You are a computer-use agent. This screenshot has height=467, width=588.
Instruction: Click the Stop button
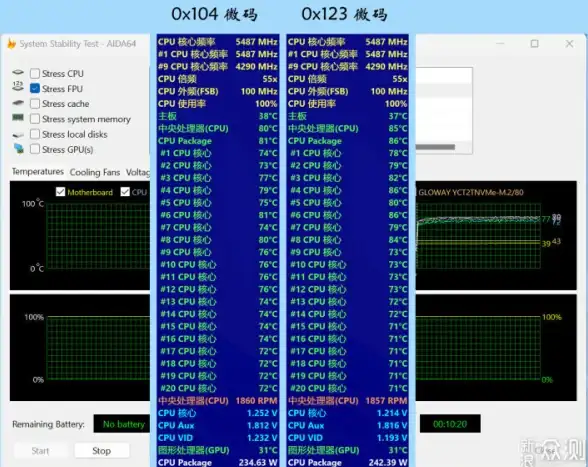(x=102, y=450)
